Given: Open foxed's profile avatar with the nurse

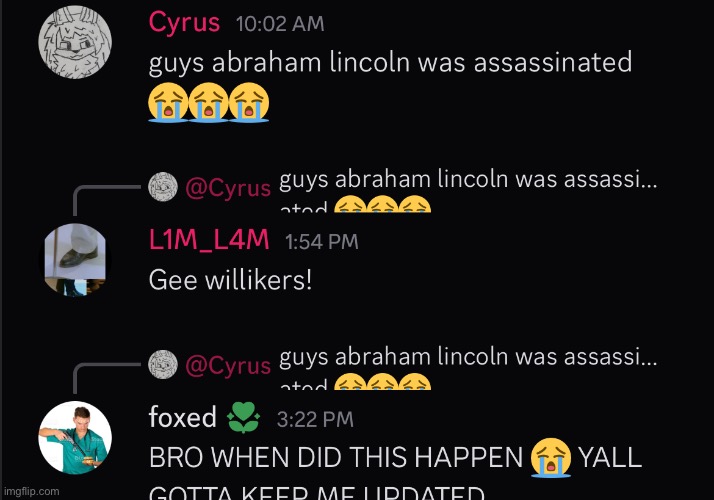Looking at the screenshot, I should tap(75, 438).
